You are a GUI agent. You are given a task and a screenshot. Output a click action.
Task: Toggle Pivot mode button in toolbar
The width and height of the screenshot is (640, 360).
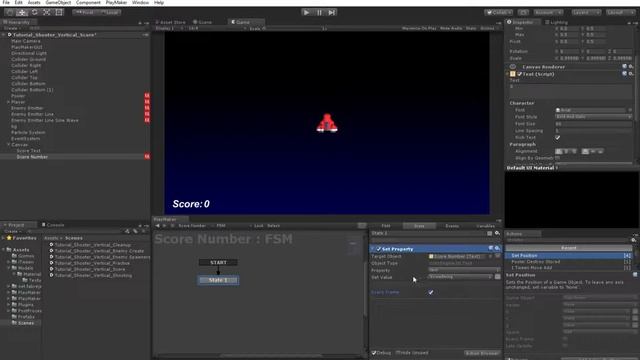tap(85, 12)
